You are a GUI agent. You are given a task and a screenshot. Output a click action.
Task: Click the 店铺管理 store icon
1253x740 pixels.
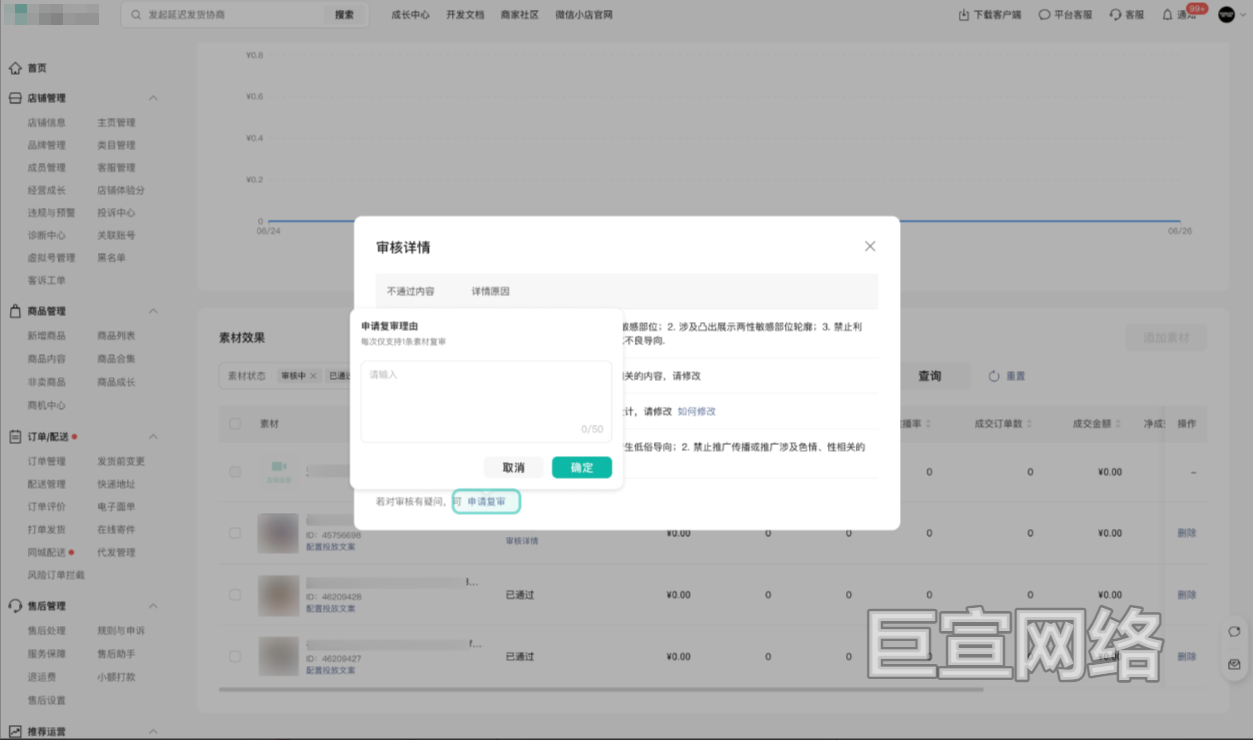(x=15, y=98)
